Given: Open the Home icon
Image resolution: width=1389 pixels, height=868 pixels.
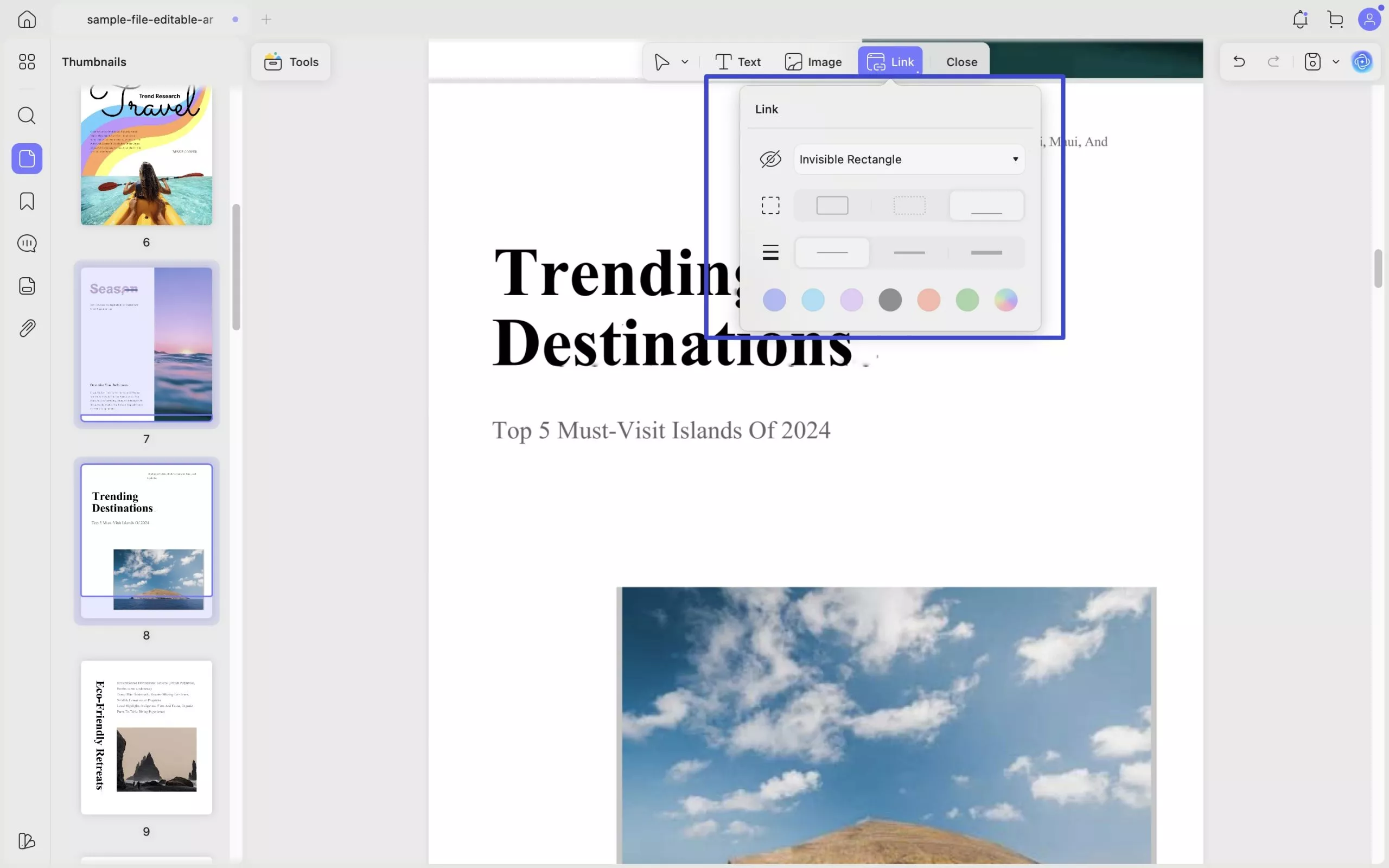Looking at the screenshot, I should click(x=27, y=20).
